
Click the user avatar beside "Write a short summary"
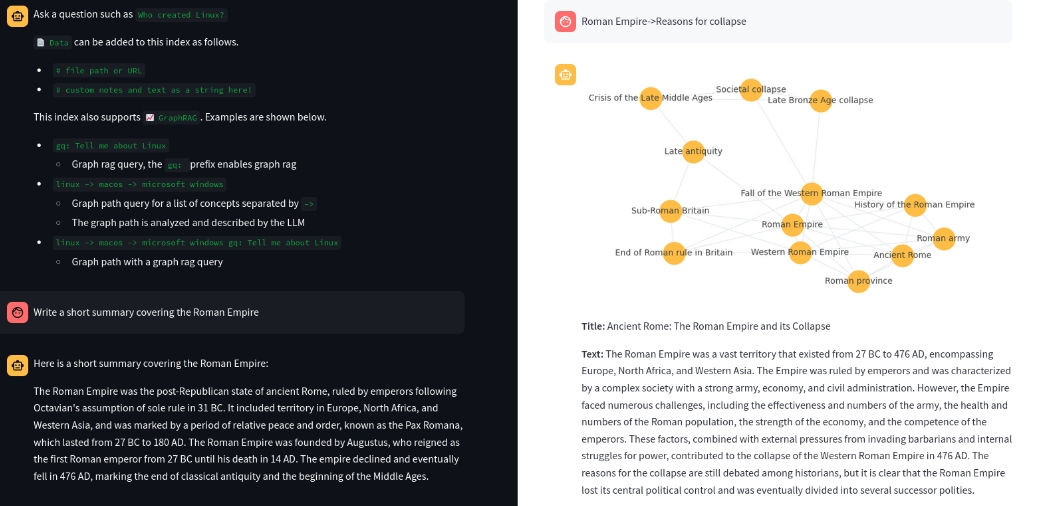click(17, 312)
